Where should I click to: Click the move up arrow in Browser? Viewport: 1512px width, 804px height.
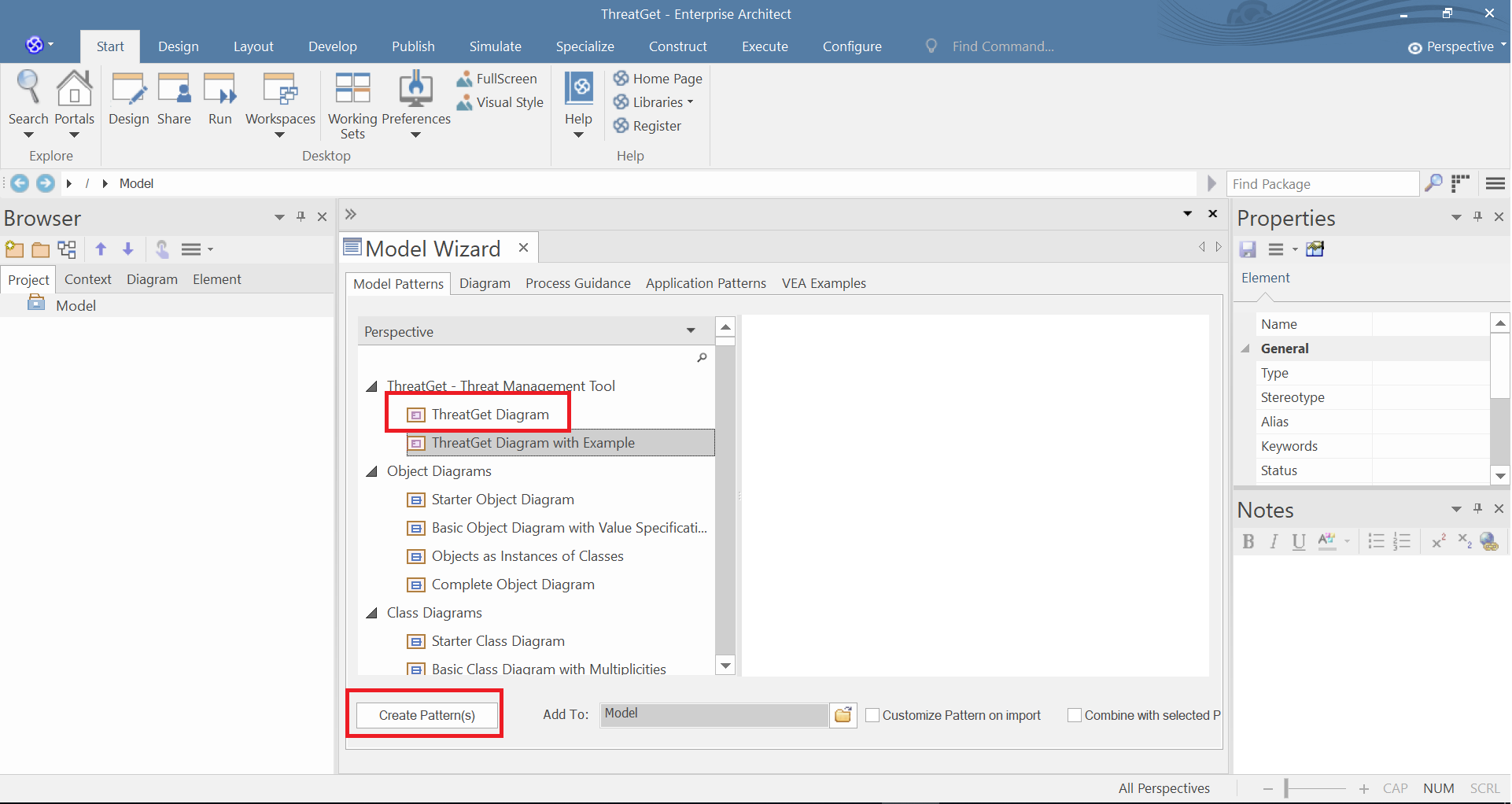[101, 249]
